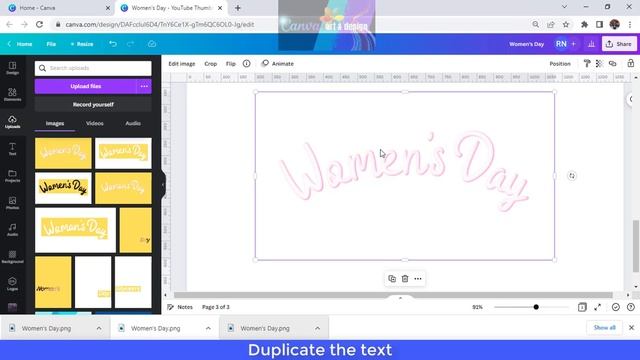Expand first Women's Day.png download menu
The image size is (640, 360).
99,328
